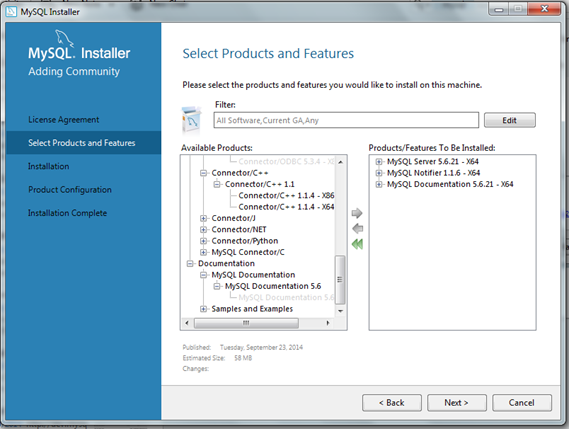Open the License Agreement step
This screenshot has width=569, height=429.
coord(64,120)
